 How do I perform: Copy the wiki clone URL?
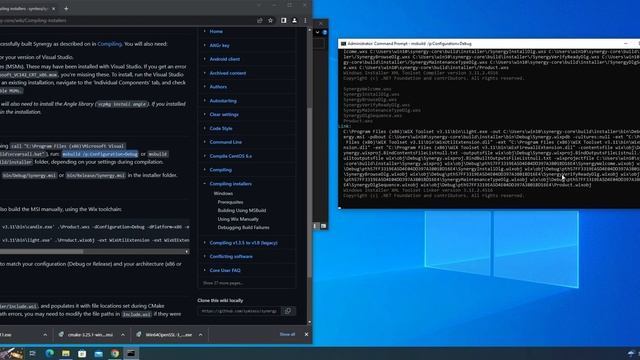288,311
